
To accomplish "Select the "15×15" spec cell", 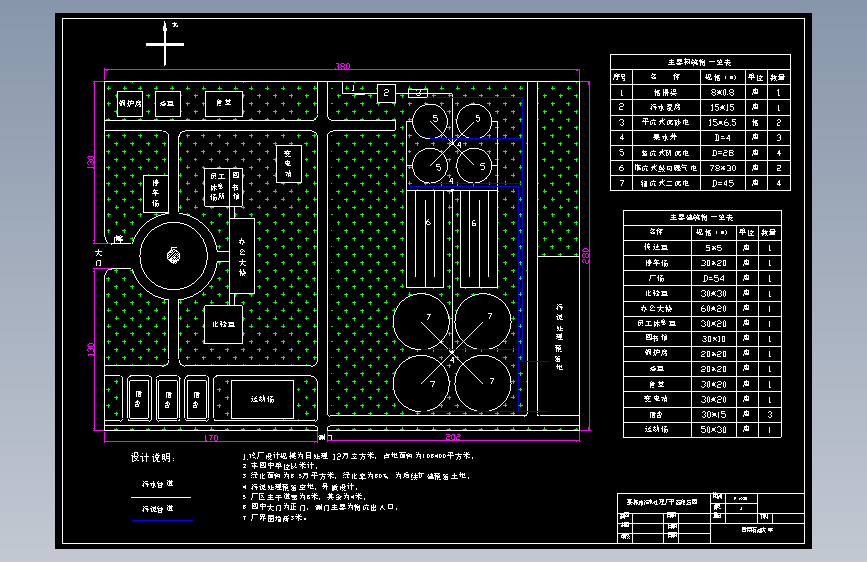I will pos(722,107).
